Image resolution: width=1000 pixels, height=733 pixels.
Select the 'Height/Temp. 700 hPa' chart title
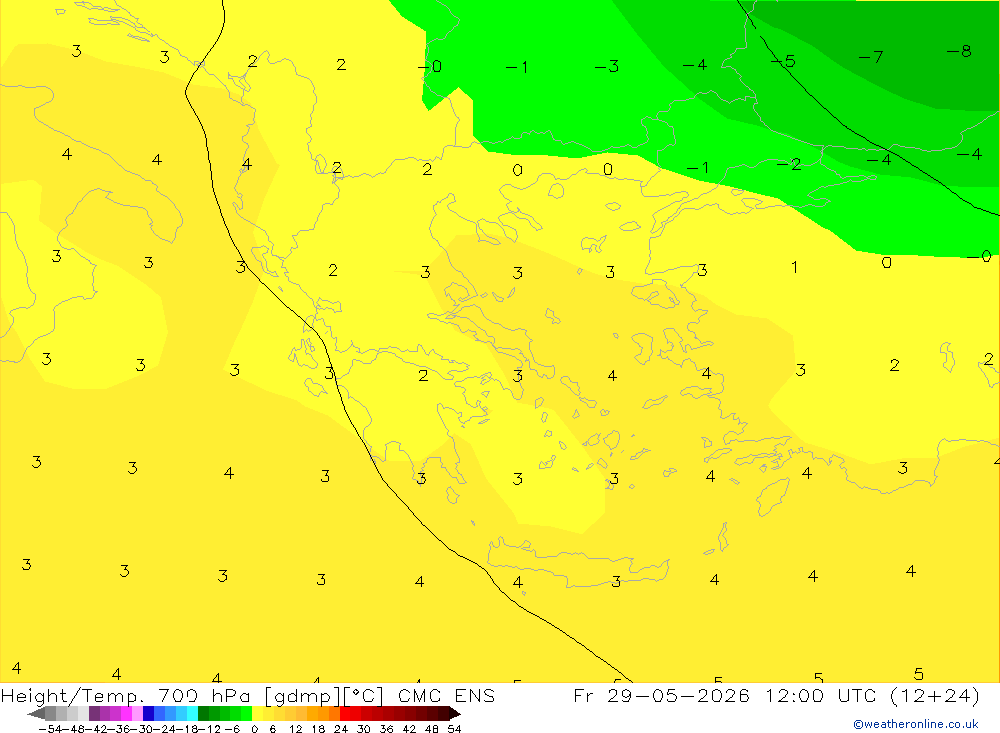(x=128, y=695)
